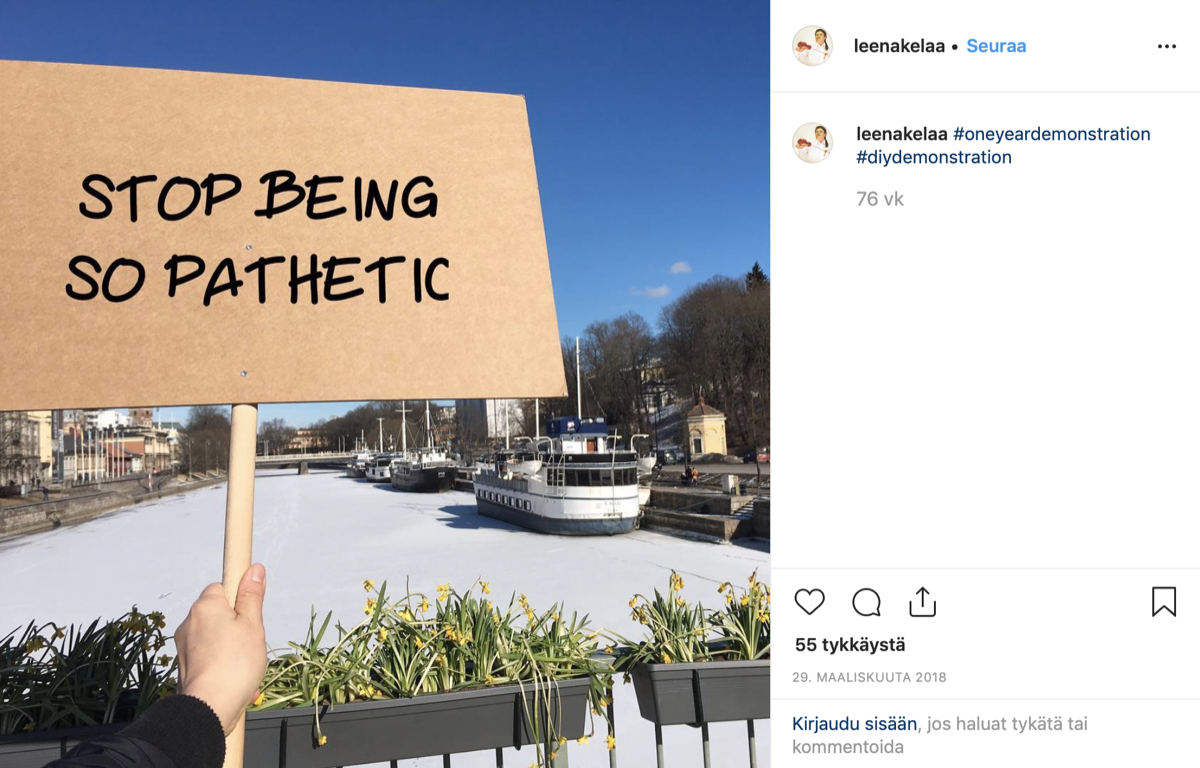Open the three-dot more options menu
1200x768 pixels.
tap(1167, 46)
